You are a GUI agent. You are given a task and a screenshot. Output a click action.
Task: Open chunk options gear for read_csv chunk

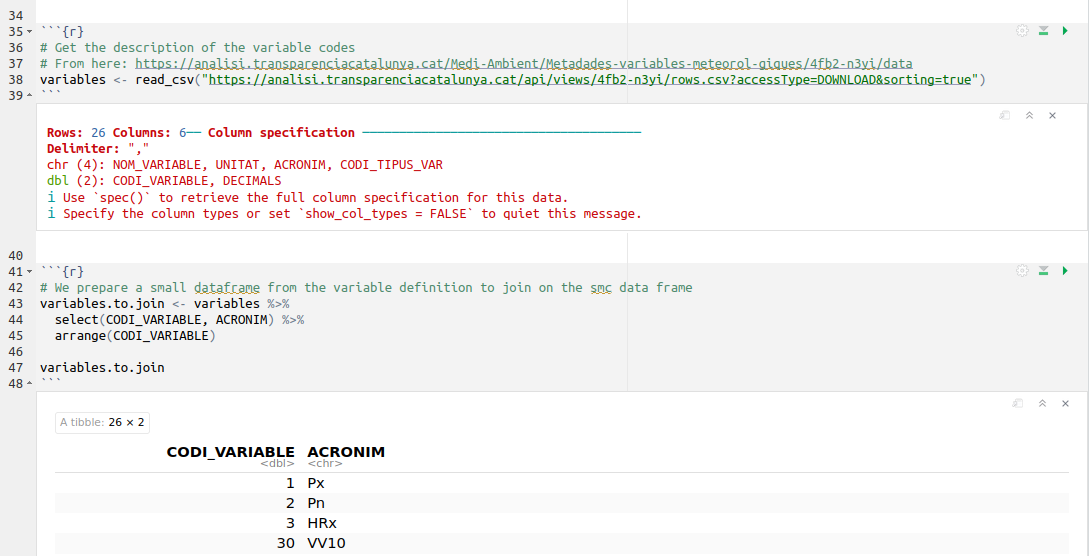(x=1022, y=31)
